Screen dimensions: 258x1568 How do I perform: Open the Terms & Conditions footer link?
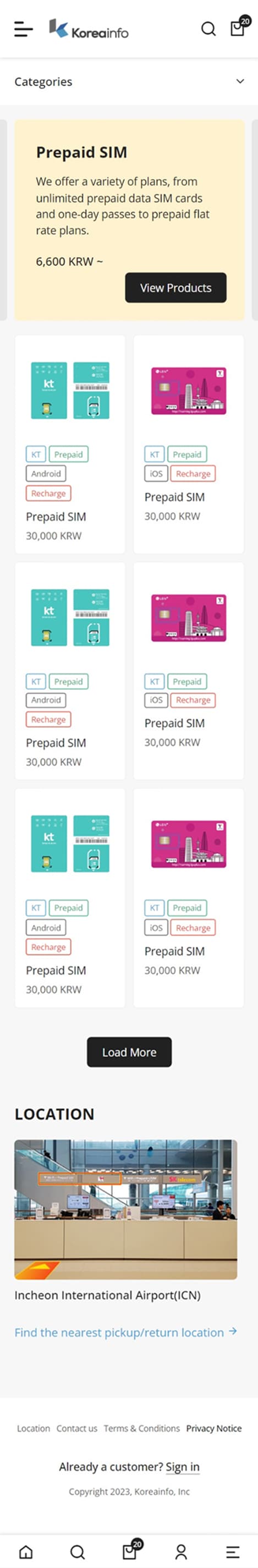(x=142, y=1428)
